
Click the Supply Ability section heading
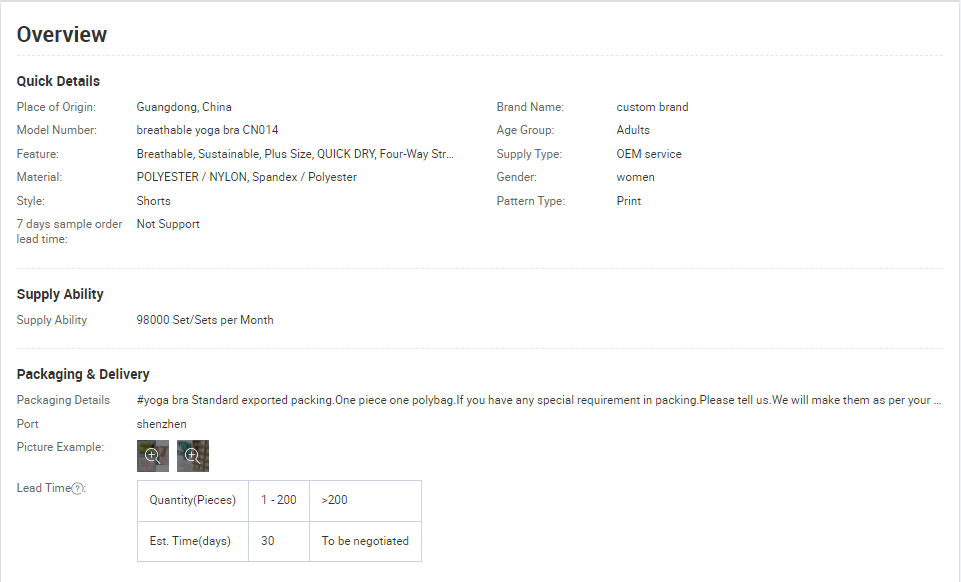pos(60,294)
